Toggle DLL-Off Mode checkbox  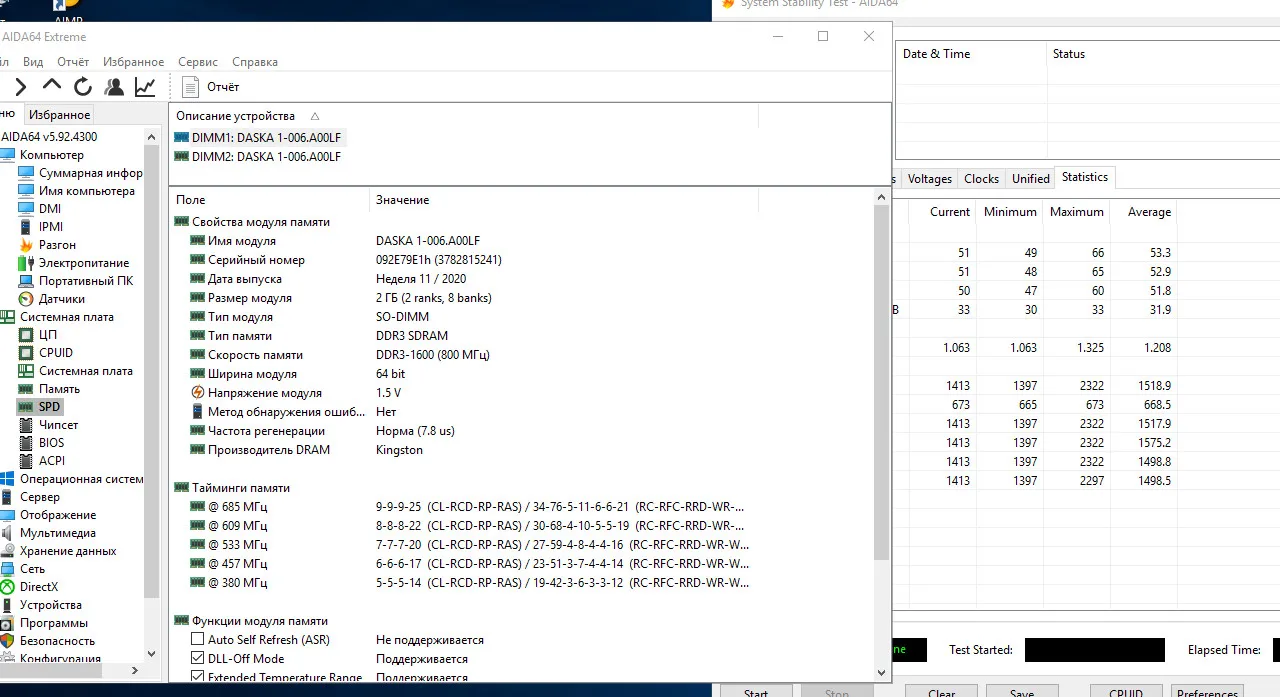click(x=197, y=659)
